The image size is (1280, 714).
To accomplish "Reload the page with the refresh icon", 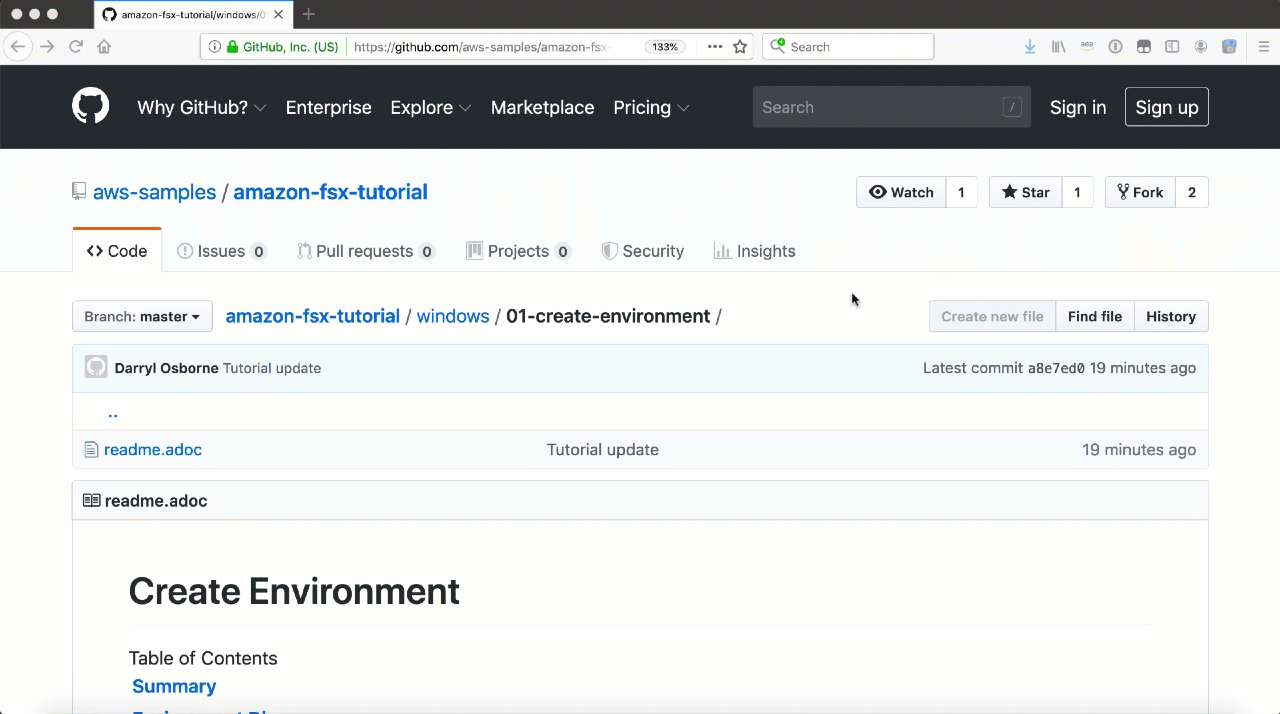I will coord(76,46).
